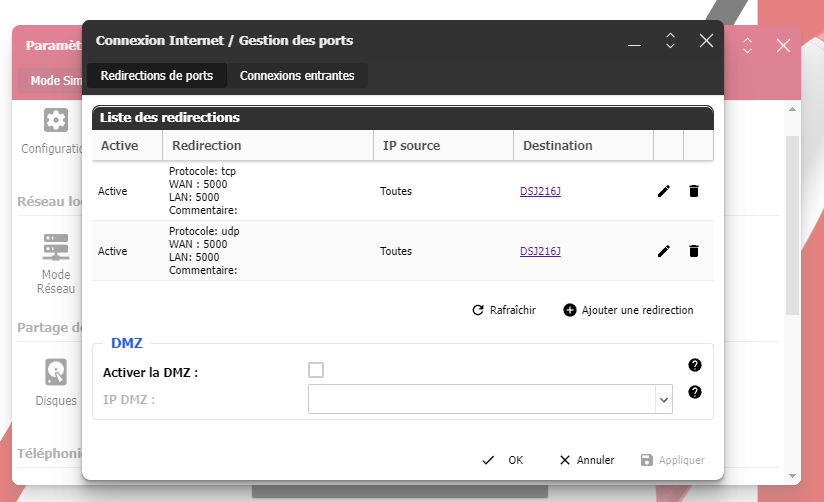This screenshot has width=824, height=502.
Task: Toggle the port management window size chevrons
Action: [670, 41]
